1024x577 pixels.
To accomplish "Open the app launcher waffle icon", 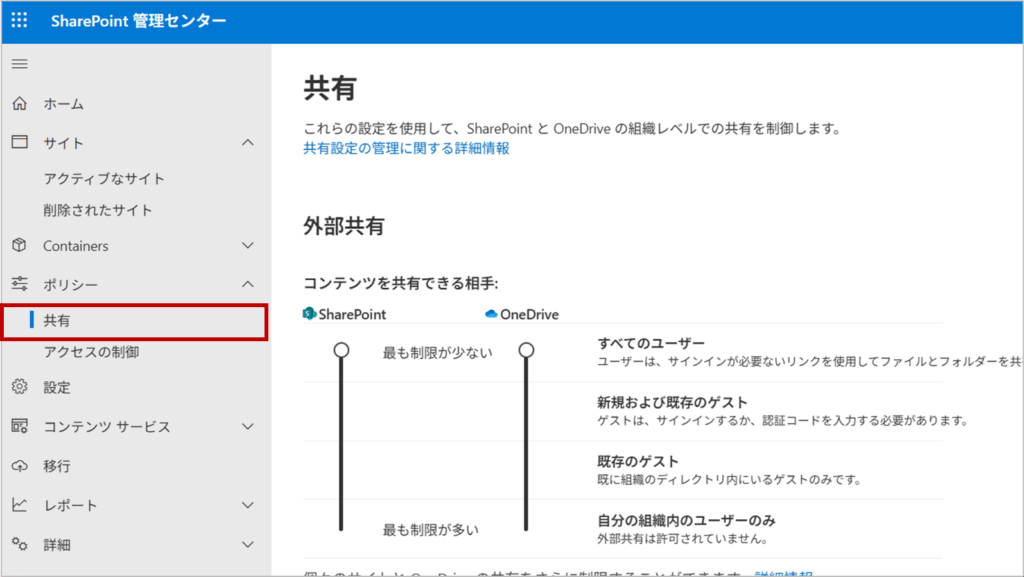I will 20,20.
